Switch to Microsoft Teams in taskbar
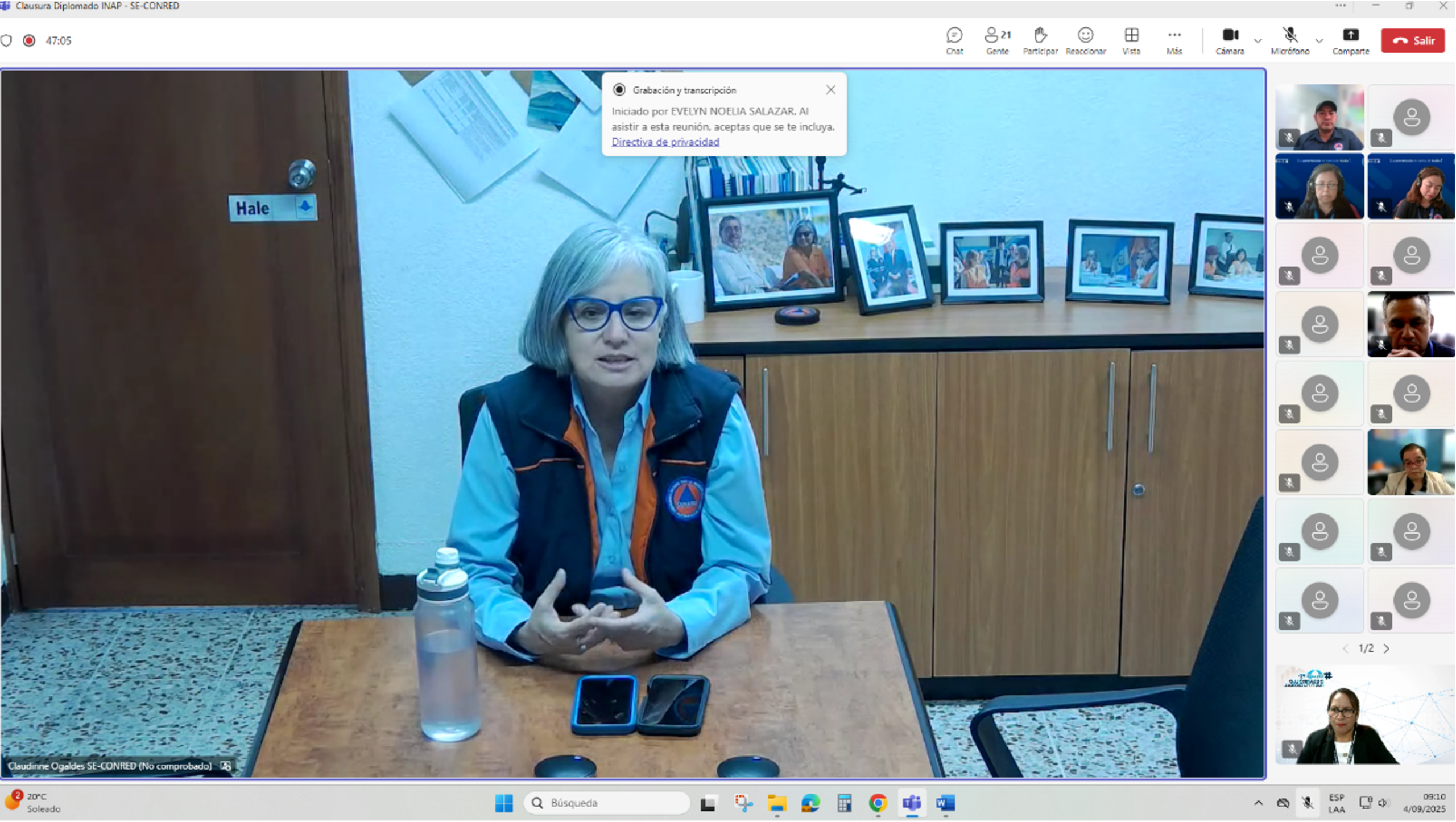This screenshot has height=822, width=1456. [912, 803]
